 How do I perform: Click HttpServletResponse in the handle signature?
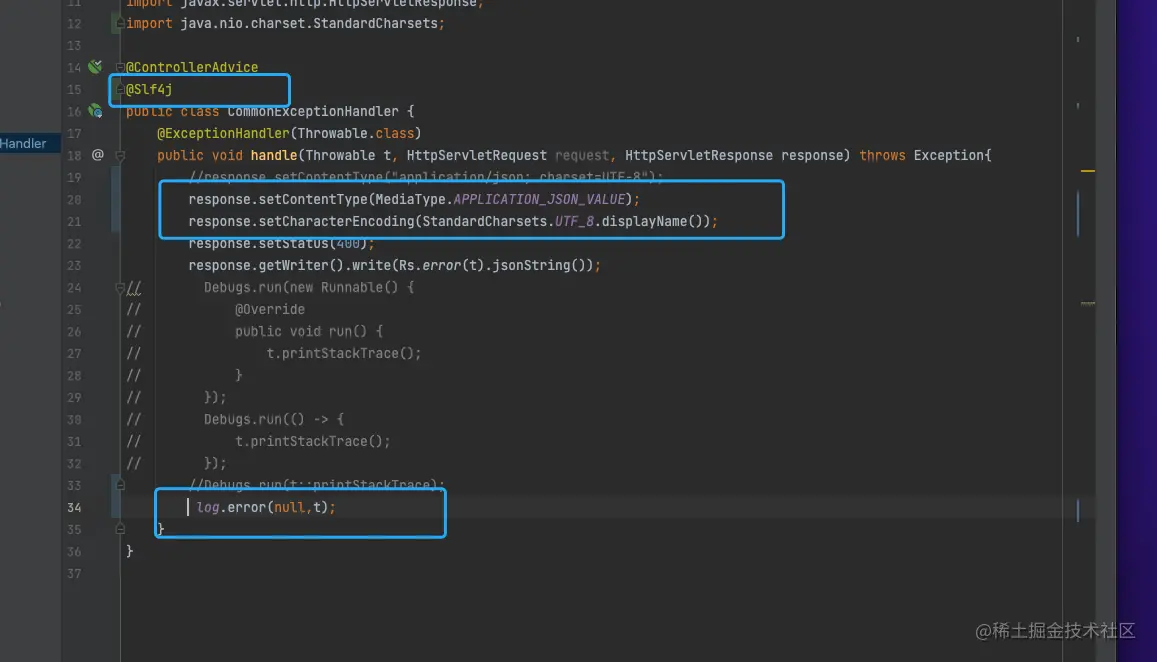click(x=699, y=155)
